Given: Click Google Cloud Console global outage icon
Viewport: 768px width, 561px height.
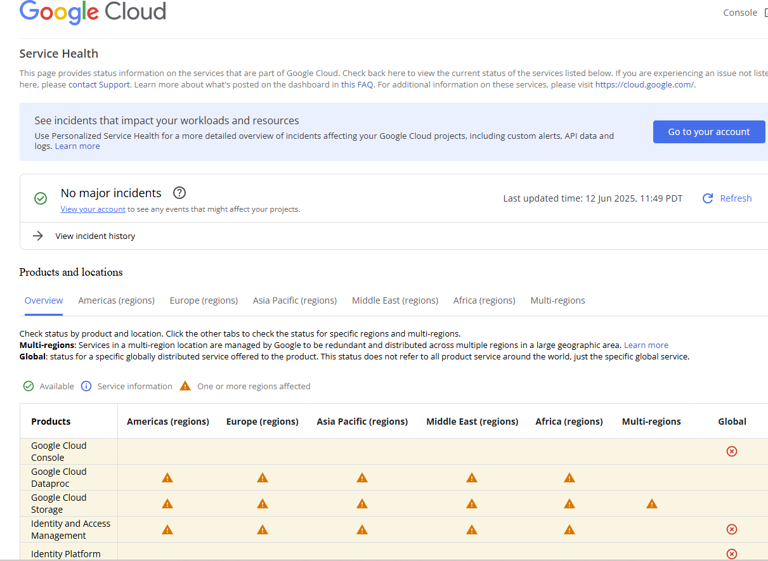Looking at the screenshot, I should point(732,452).
